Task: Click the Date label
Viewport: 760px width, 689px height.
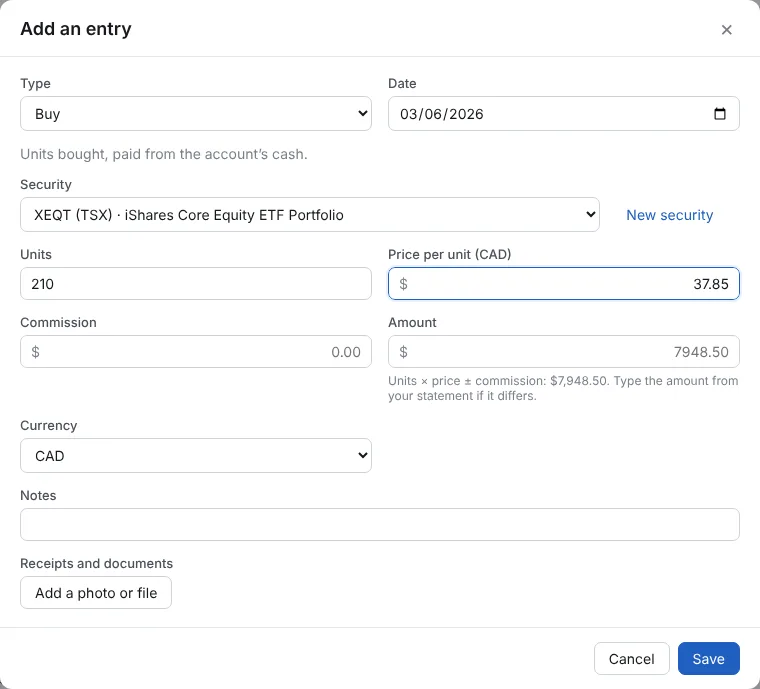Action: click(x=402, y=83)
